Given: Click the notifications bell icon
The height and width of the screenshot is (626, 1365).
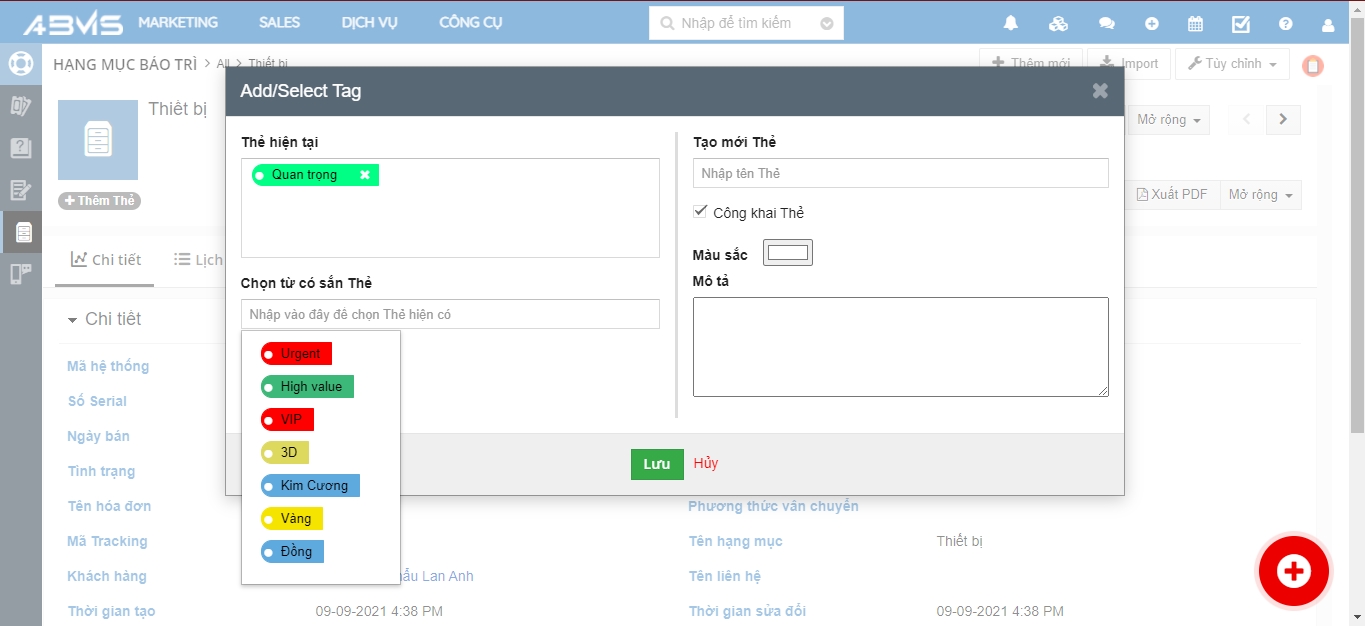Looking at the screenshot, I should click(x=1011, y=23).
